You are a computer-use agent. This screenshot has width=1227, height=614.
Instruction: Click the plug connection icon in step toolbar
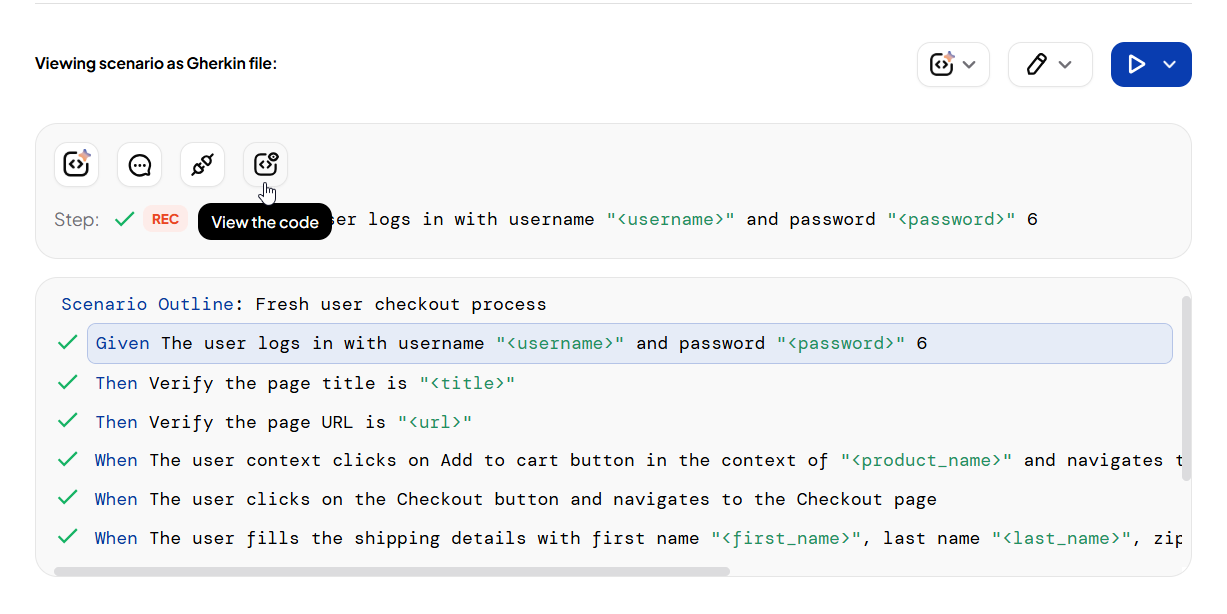[x=202, y=165]
